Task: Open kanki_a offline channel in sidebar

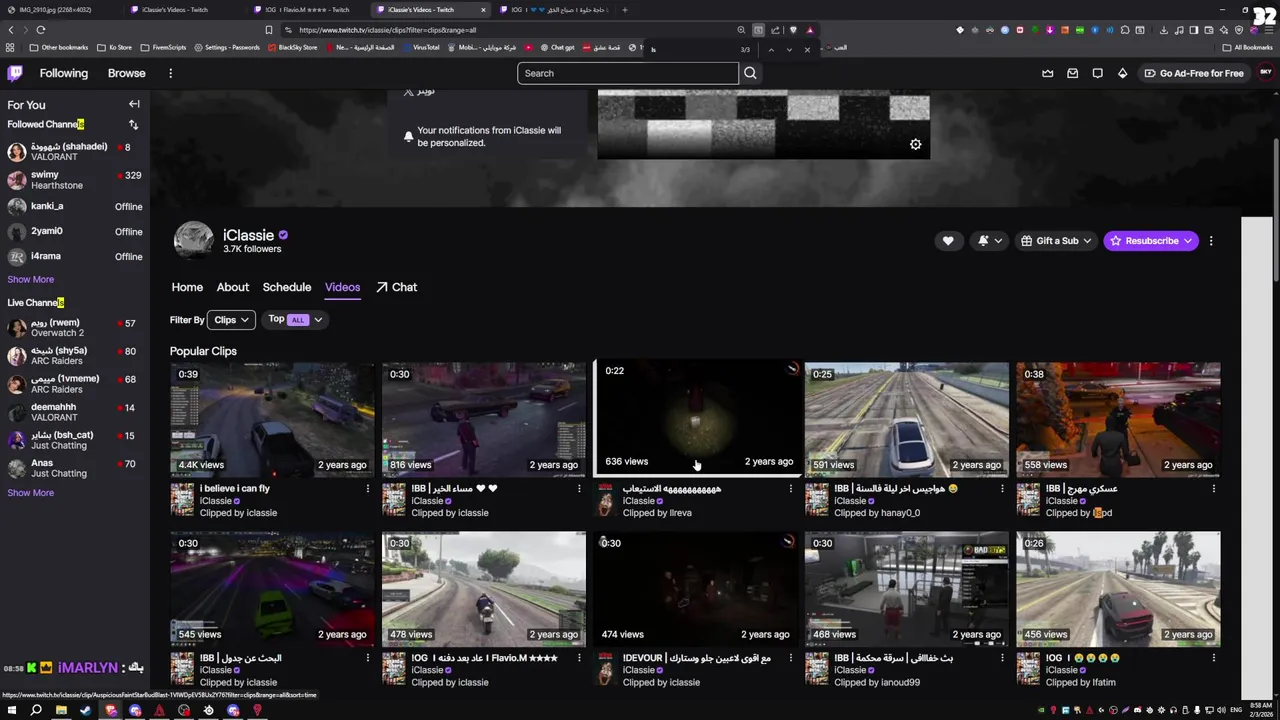Action: click(x=75, y=206)
